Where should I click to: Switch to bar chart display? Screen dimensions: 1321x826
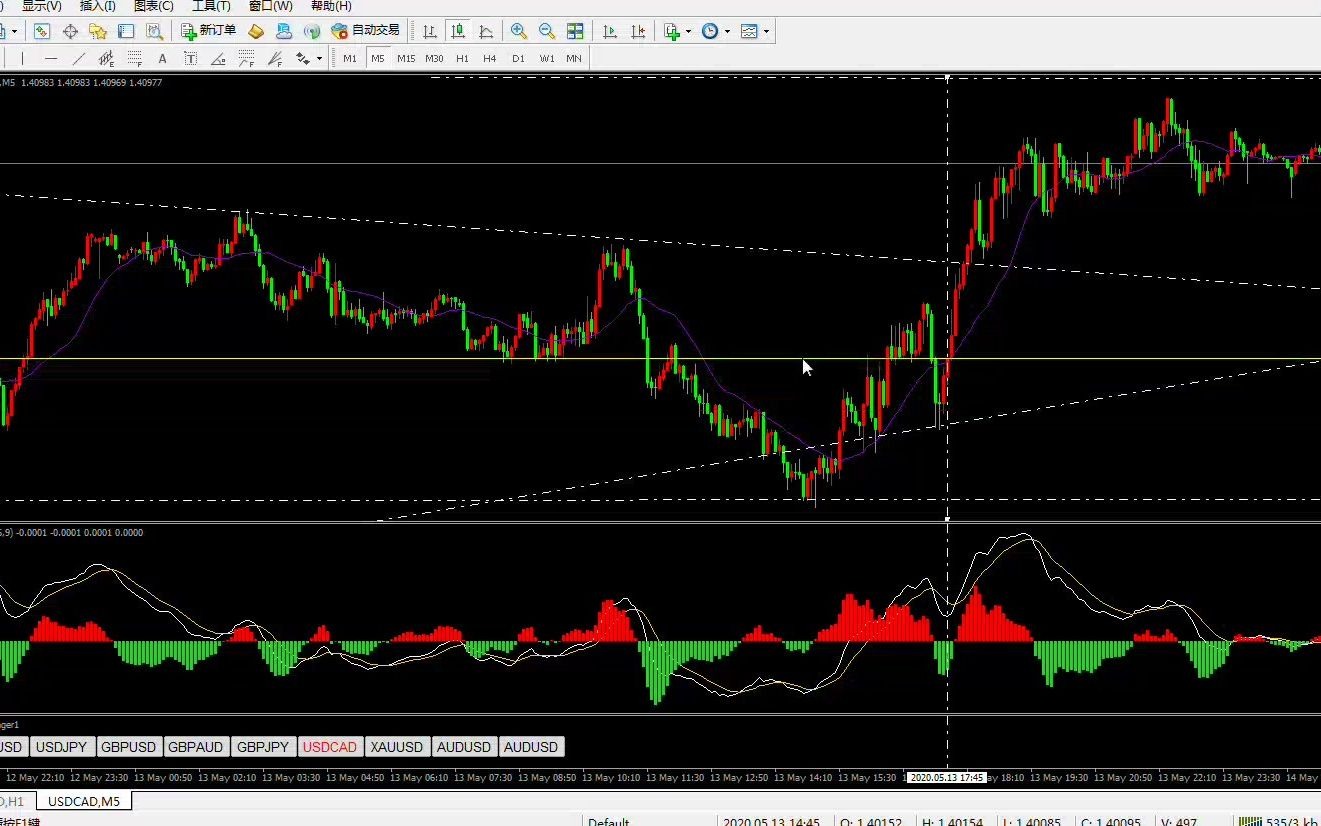point(430,31)
